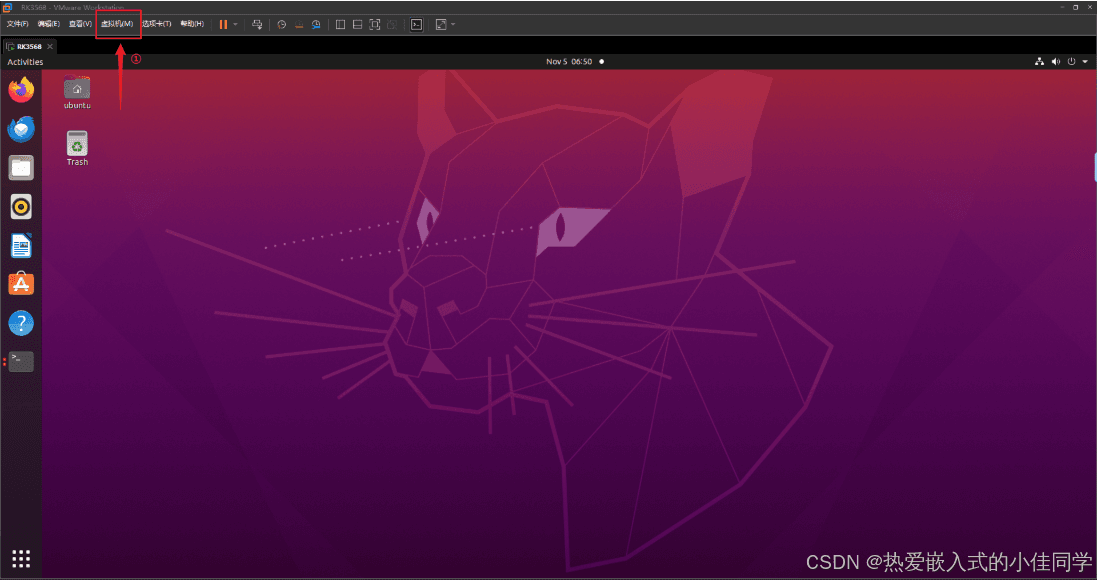Pause the virtual machine with the orange button
Viewport: 1097px width, 580px height.
tap(223, 24)
